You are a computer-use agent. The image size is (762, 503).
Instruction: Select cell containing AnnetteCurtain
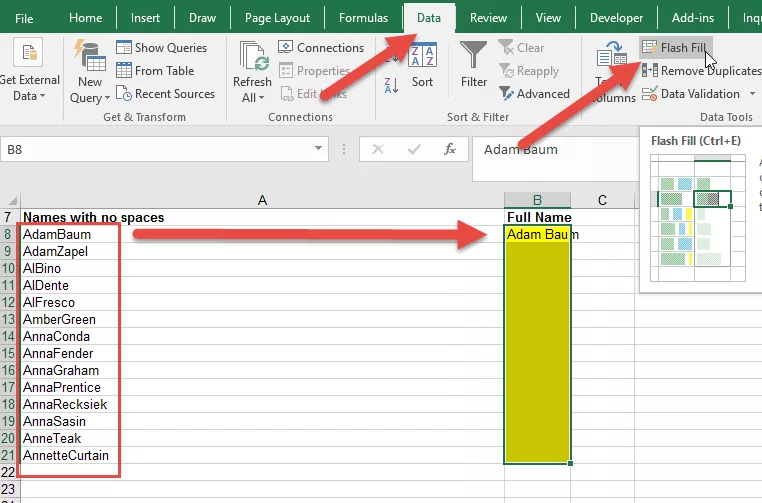point(262,455)
